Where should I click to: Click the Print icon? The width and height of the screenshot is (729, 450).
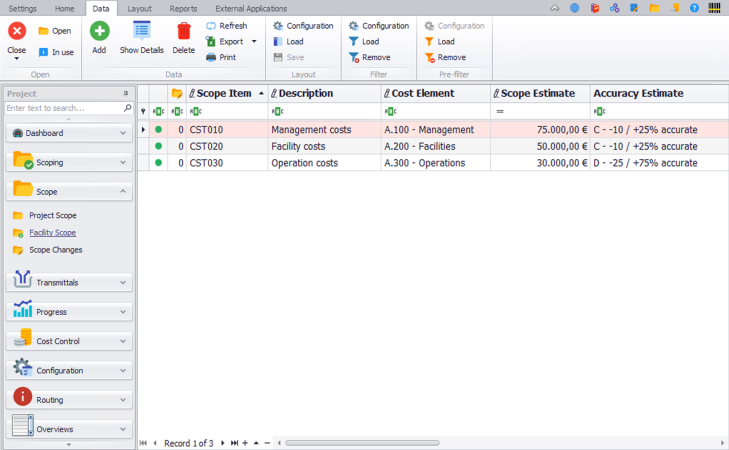pos(212,58)
